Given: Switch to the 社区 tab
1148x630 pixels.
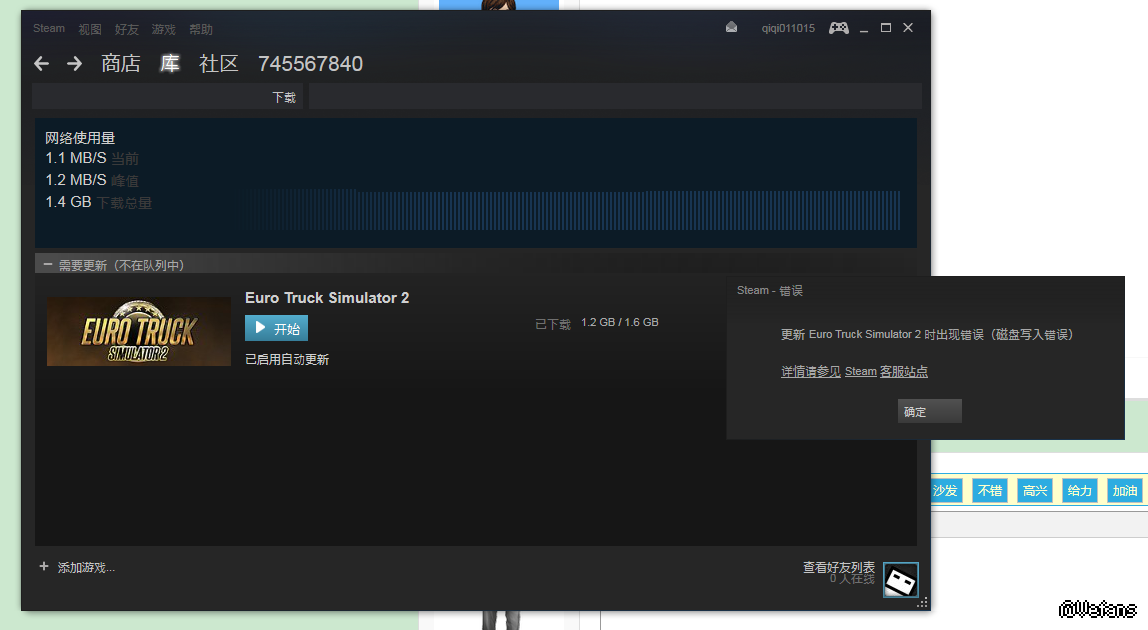Looking at the screenshot, I should click(219, 64).
